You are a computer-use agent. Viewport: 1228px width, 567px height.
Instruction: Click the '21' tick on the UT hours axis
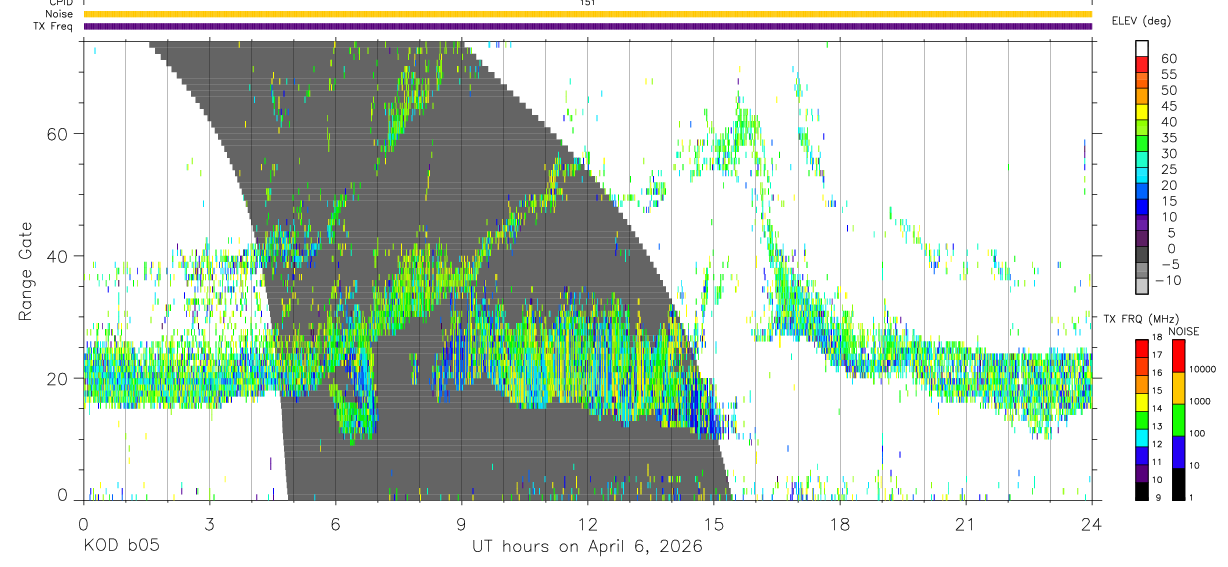pos(966,524)
